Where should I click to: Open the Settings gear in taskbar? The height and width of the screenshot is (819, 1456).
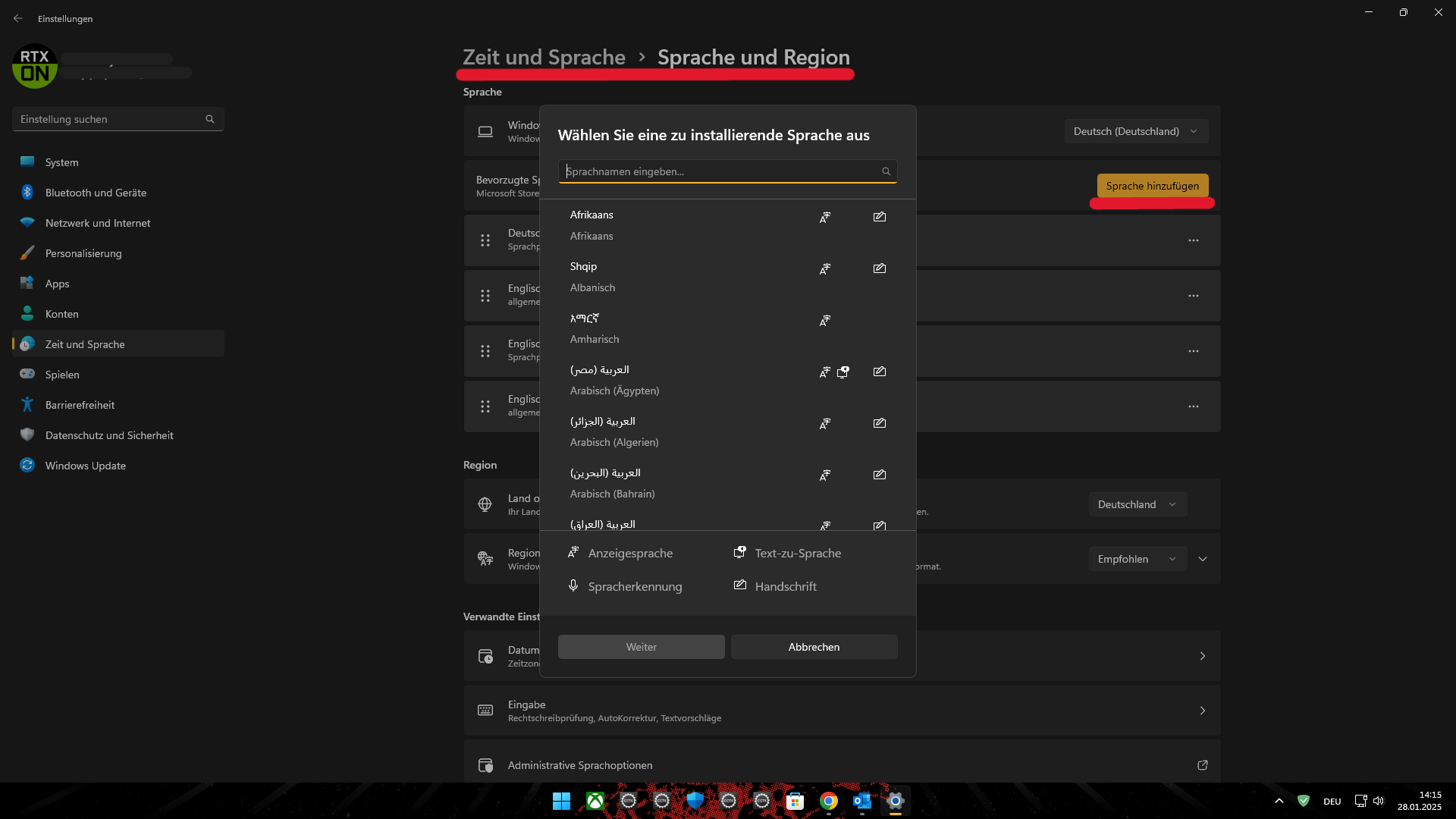coord(896,801)
